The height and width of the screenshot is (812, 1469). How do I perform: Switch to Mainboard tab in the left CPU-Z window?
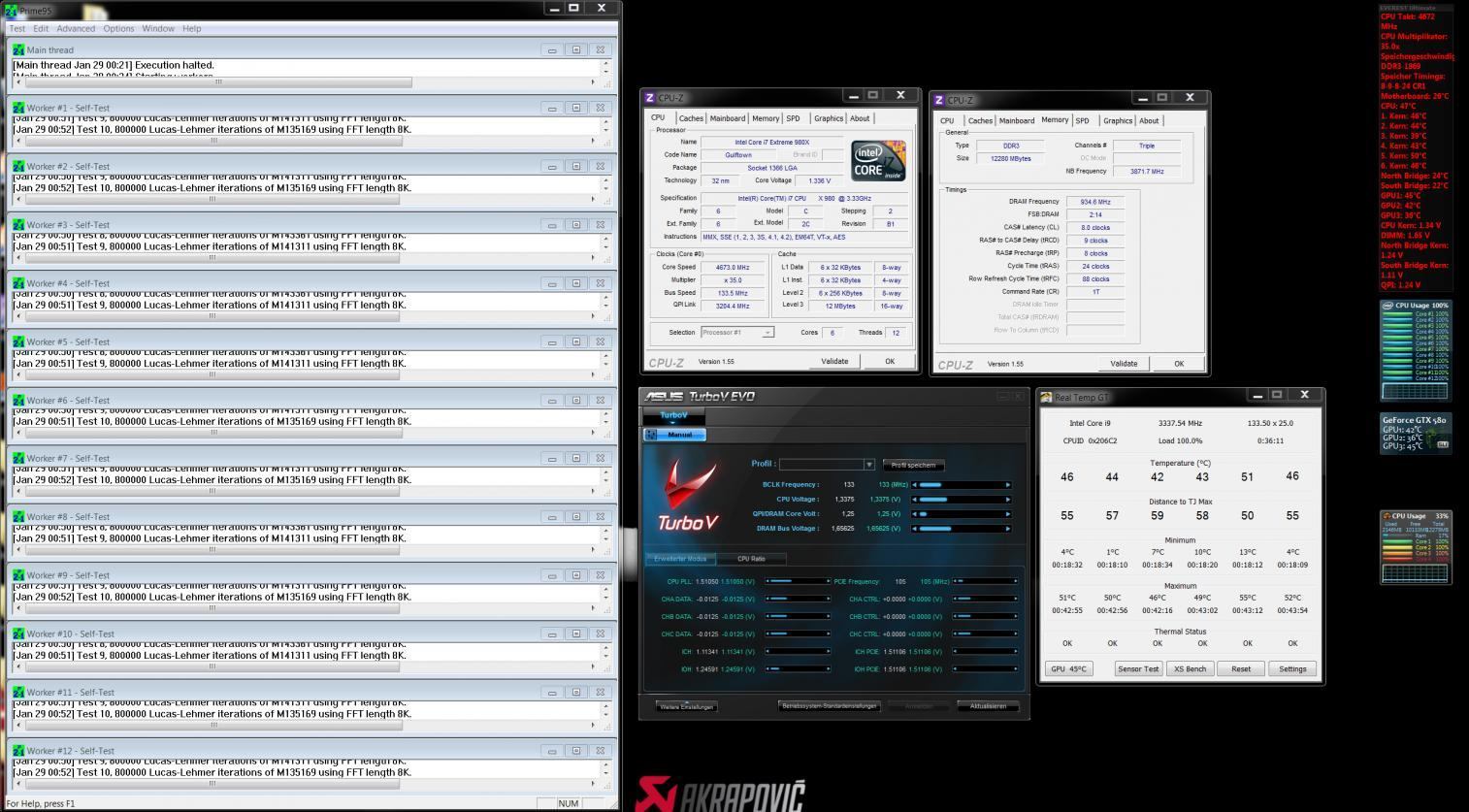728,118
